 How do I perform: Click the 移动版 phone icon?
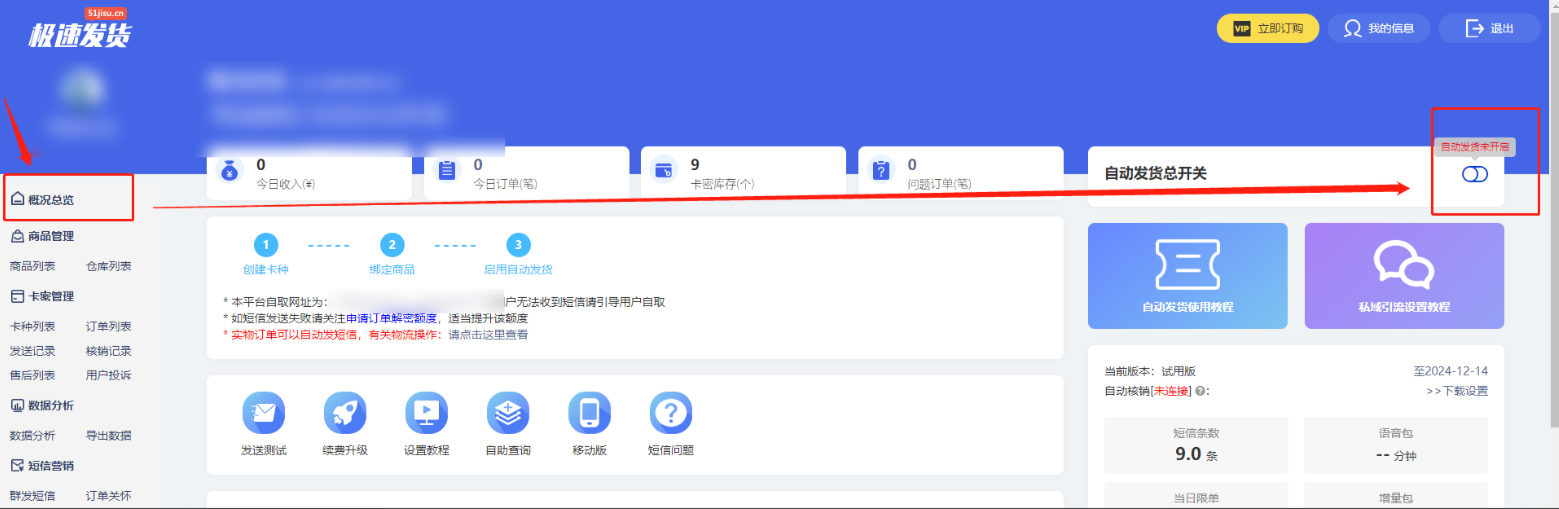[590, 412]
